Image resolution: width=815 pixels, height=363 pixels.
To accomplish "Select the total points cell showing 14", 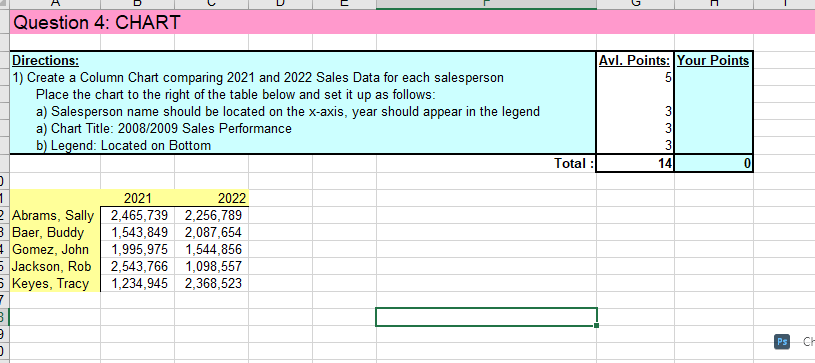I will (635, 163).
